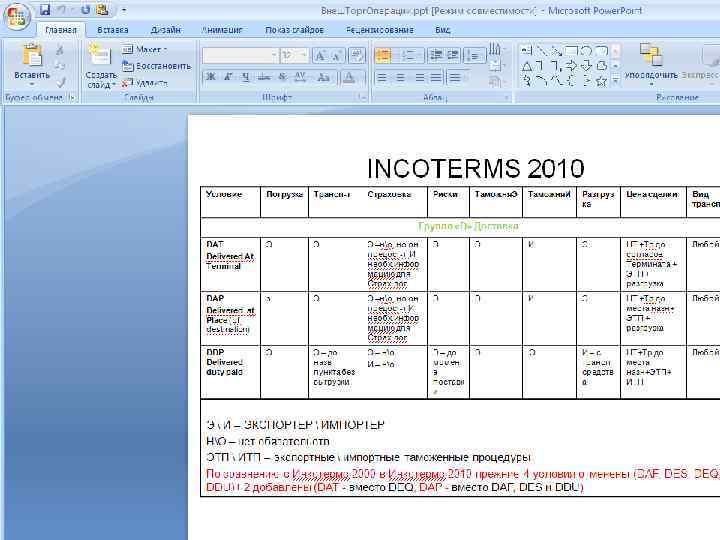Select the arrow line shape

557,50
